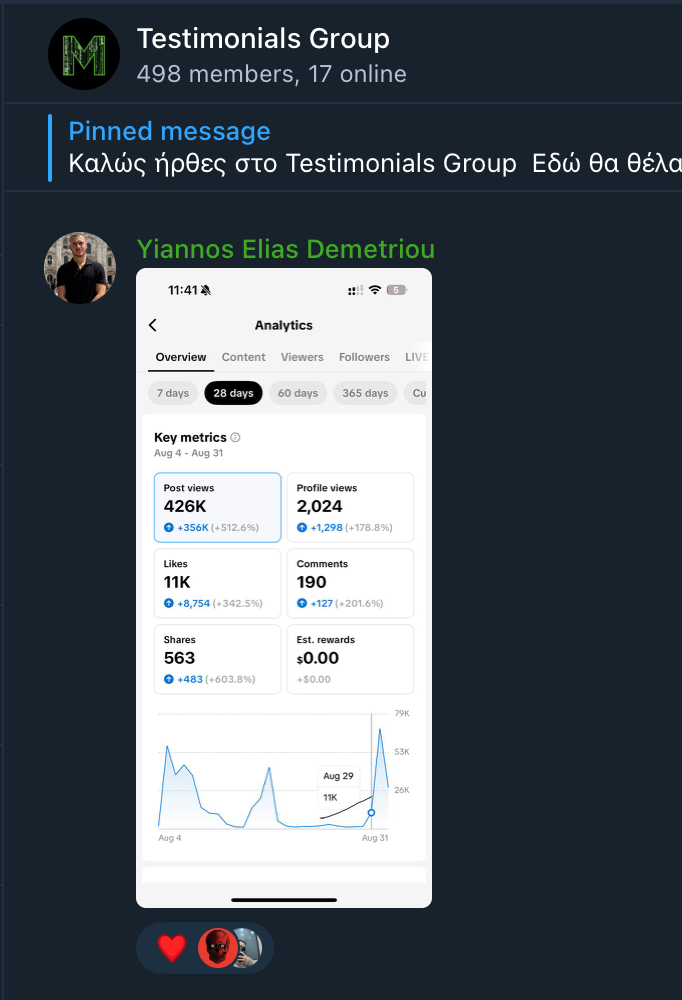Select the 7 days range pill
This screenshot has width=682, height=1000.
(172, 393)
